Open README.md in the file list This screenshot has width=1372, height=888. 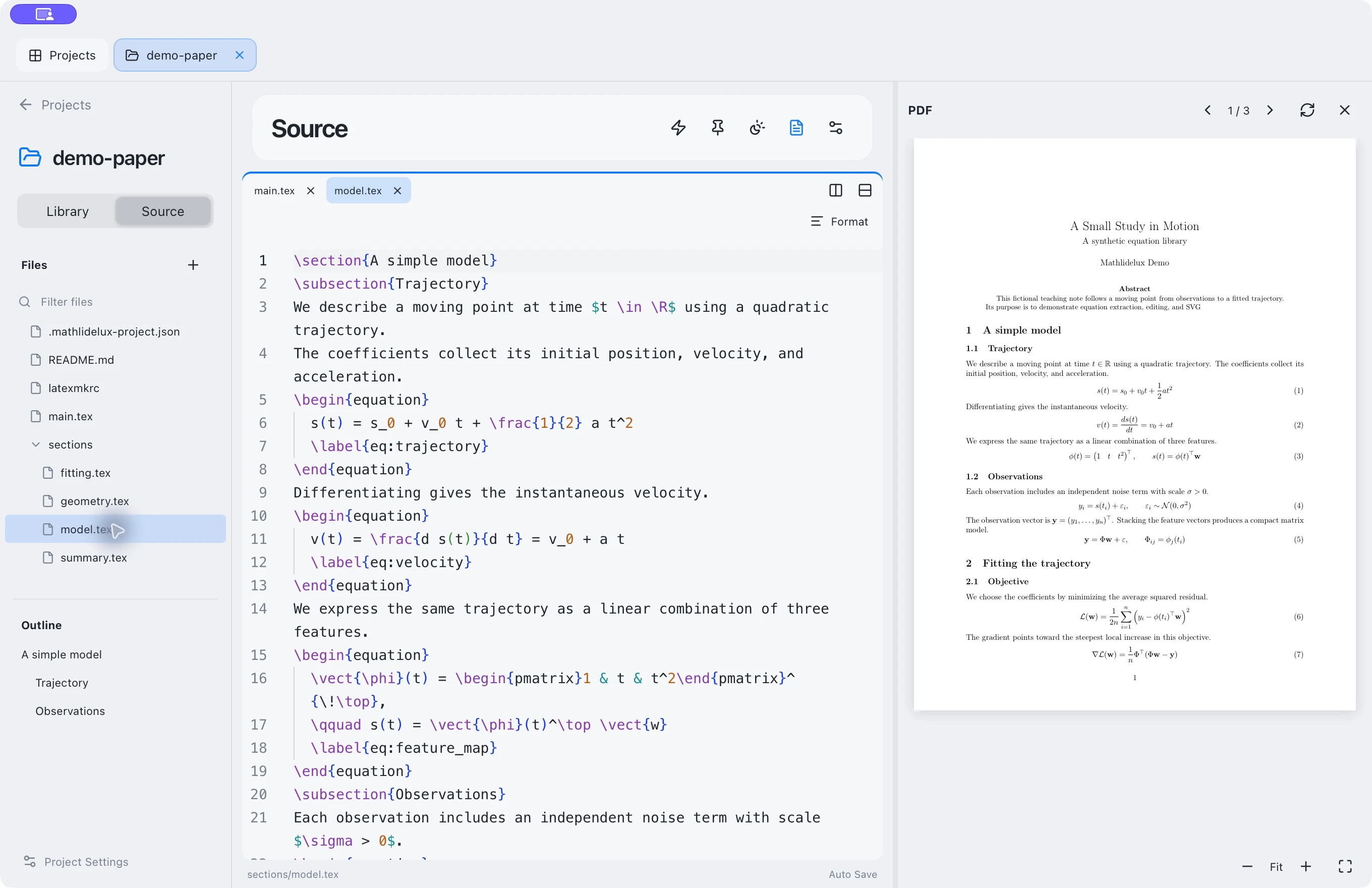(116, 360)
